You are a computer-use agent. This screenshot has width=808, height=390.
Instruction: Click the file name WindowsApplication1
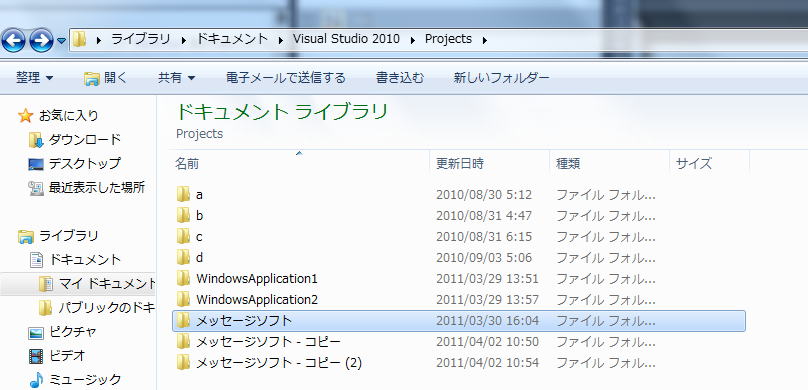(257, 279)
